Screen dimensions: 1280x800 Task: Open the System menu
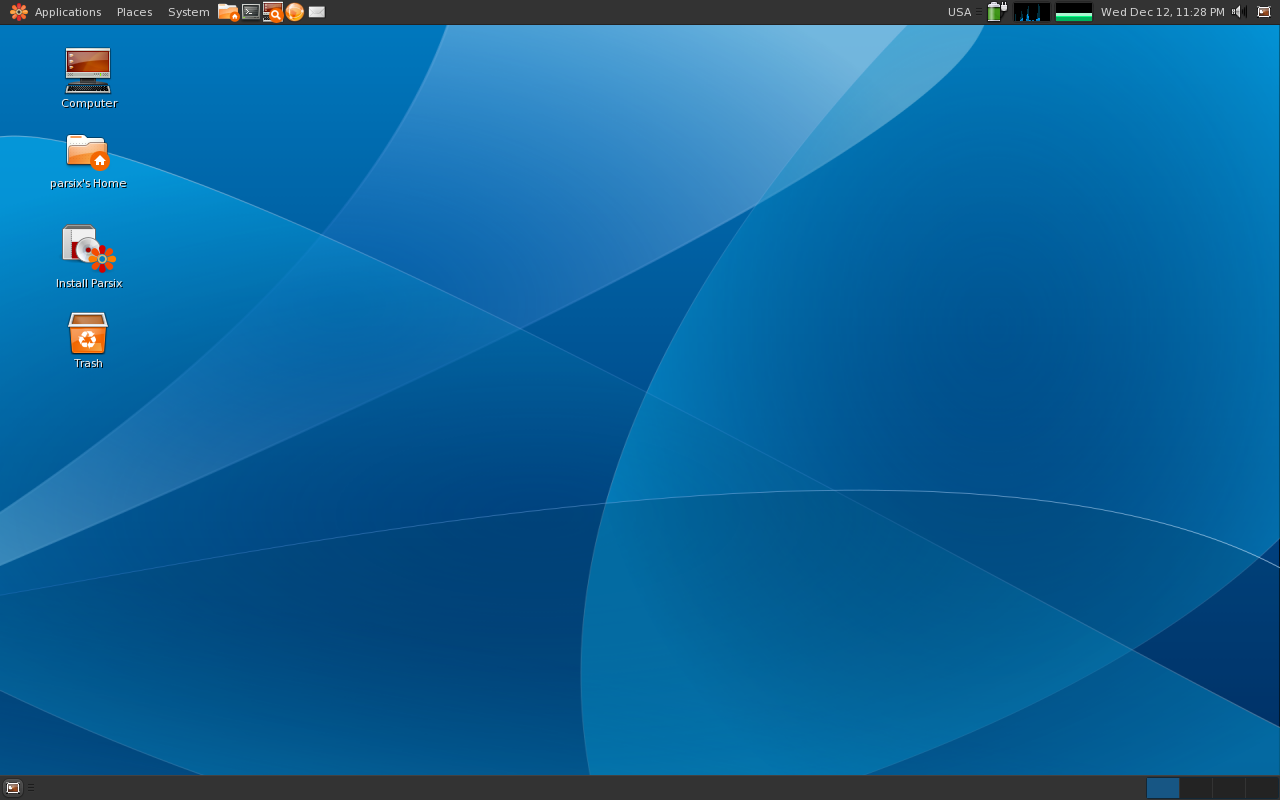point(188,12)
